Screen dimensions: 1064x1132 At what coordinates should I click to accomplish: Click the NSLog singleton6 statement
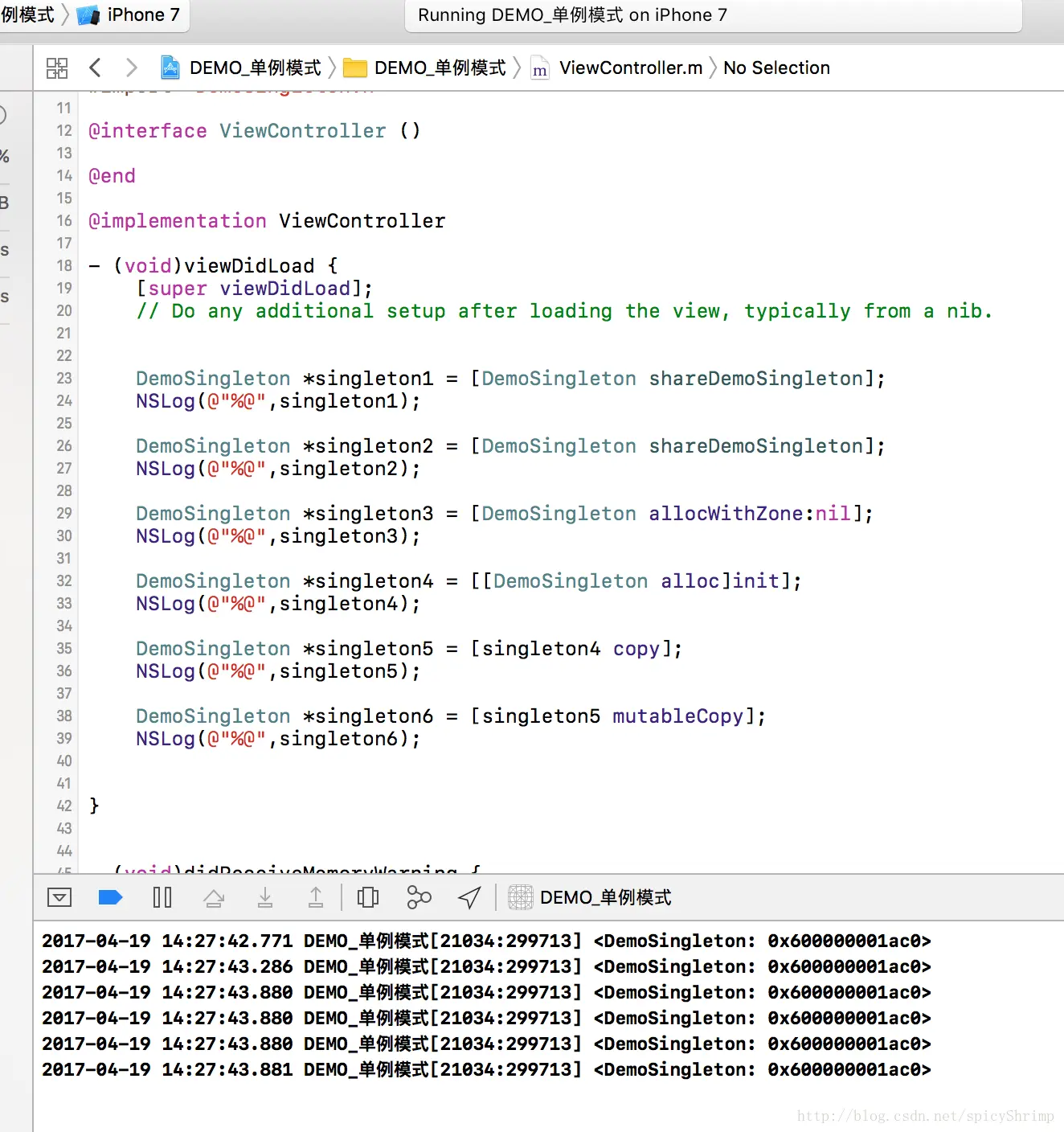(278, 738)
